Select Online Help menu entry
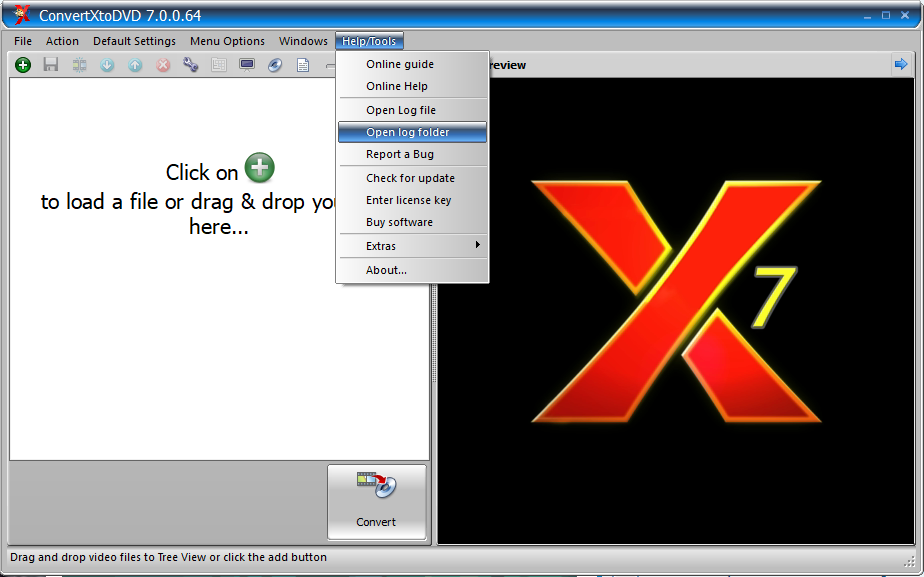This screenshot has width=924, height=577. point(412,86)
